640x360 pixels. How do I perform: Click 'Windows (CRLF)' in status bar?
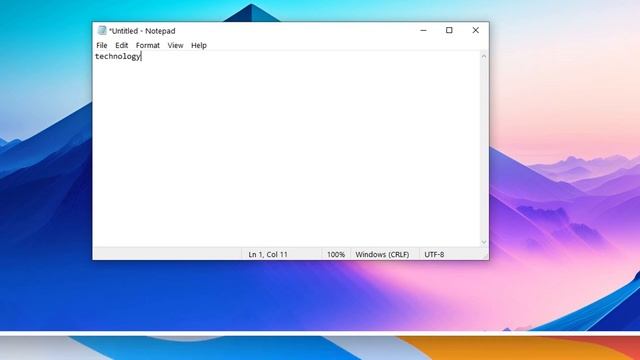(382, 254)
